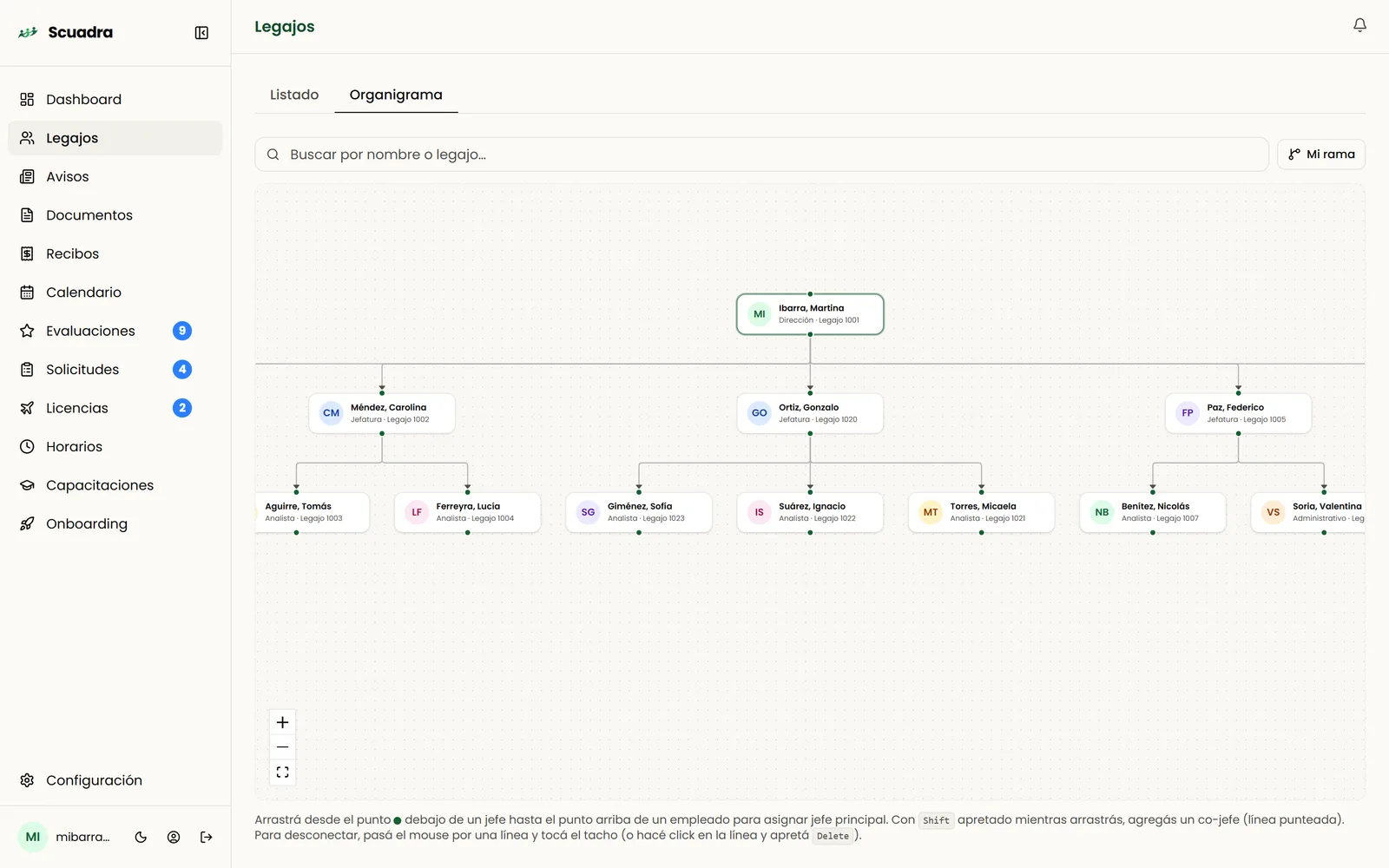Click Torres, Micaela employee card
The image size is (1389, 868).
(981, 512)
